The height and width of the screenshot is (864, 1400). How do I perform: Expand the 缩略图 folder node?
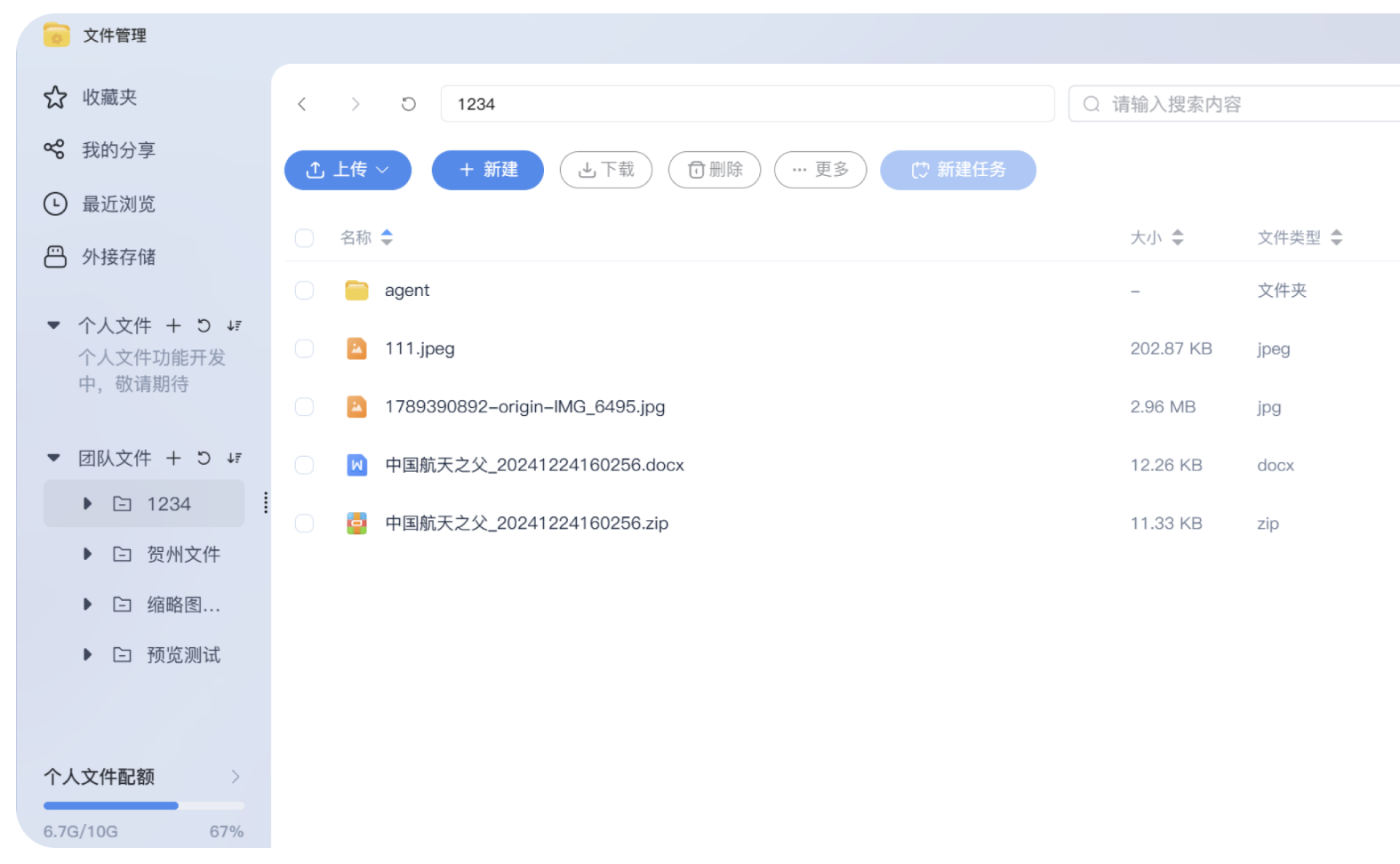tap(87, 604)
